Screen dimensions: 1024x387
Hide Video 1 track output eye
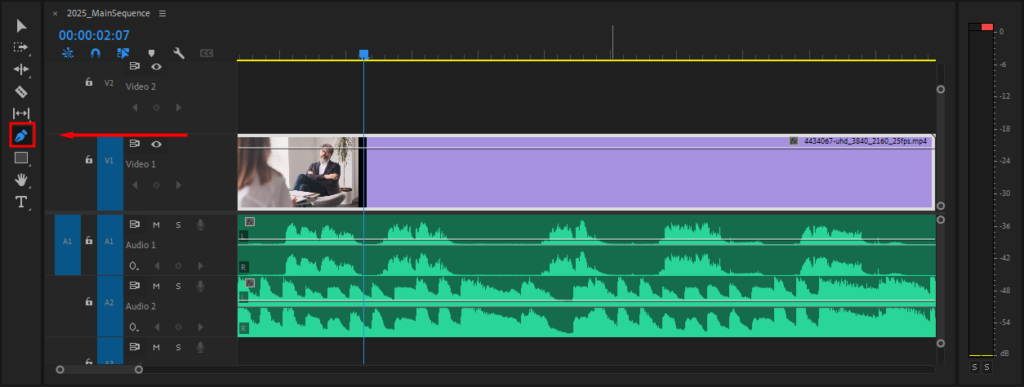click(156, 144)
